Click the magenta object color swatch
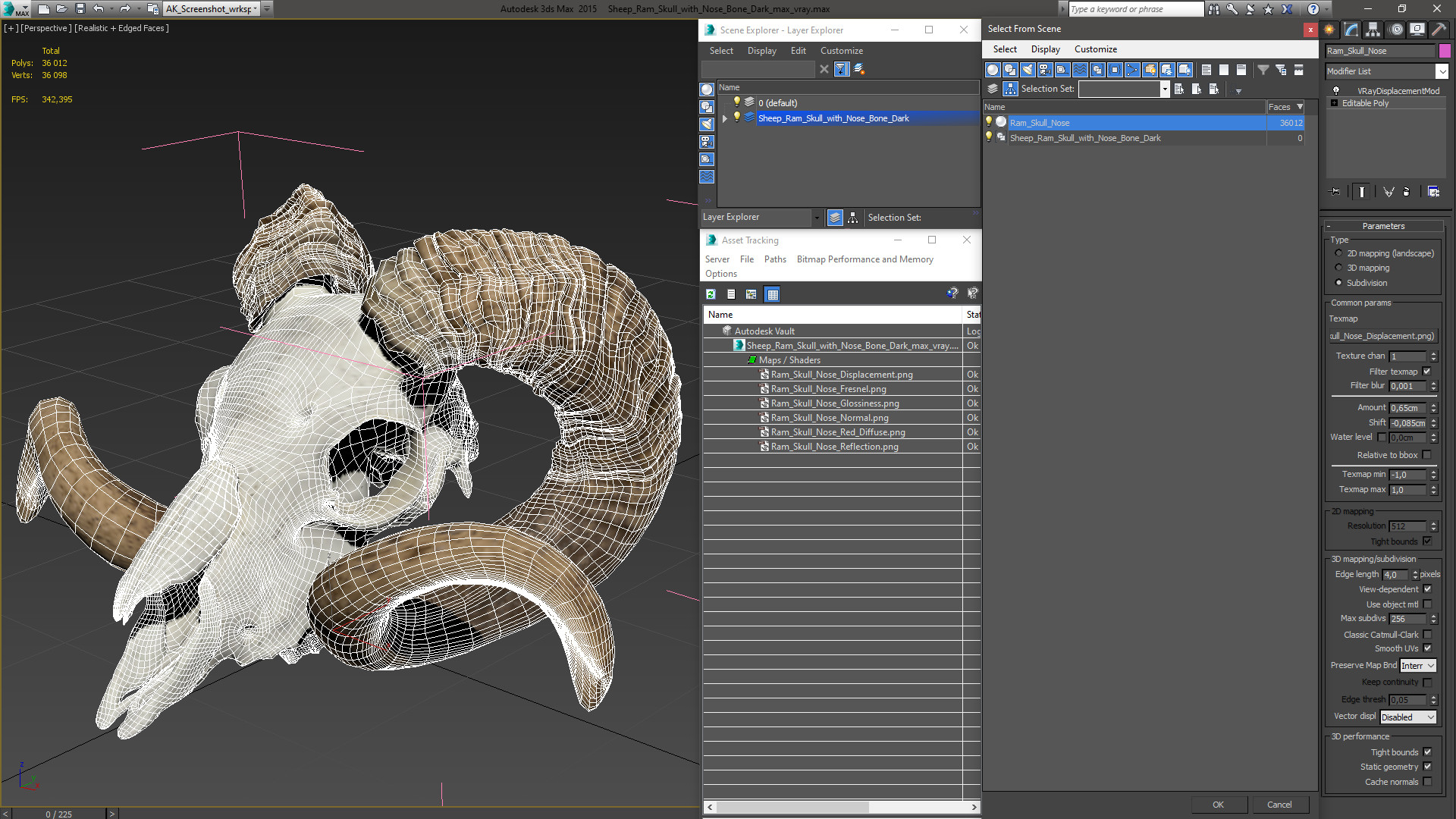The width and height of the screenshot is (1456, 819). tap(1445, 51)
